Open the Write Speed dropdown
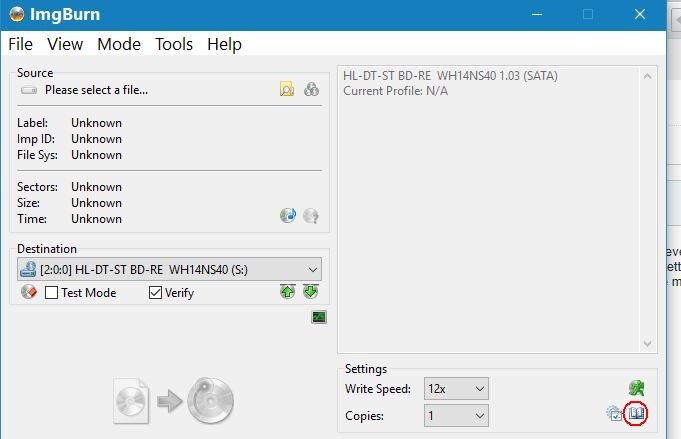 pos(456,389)
